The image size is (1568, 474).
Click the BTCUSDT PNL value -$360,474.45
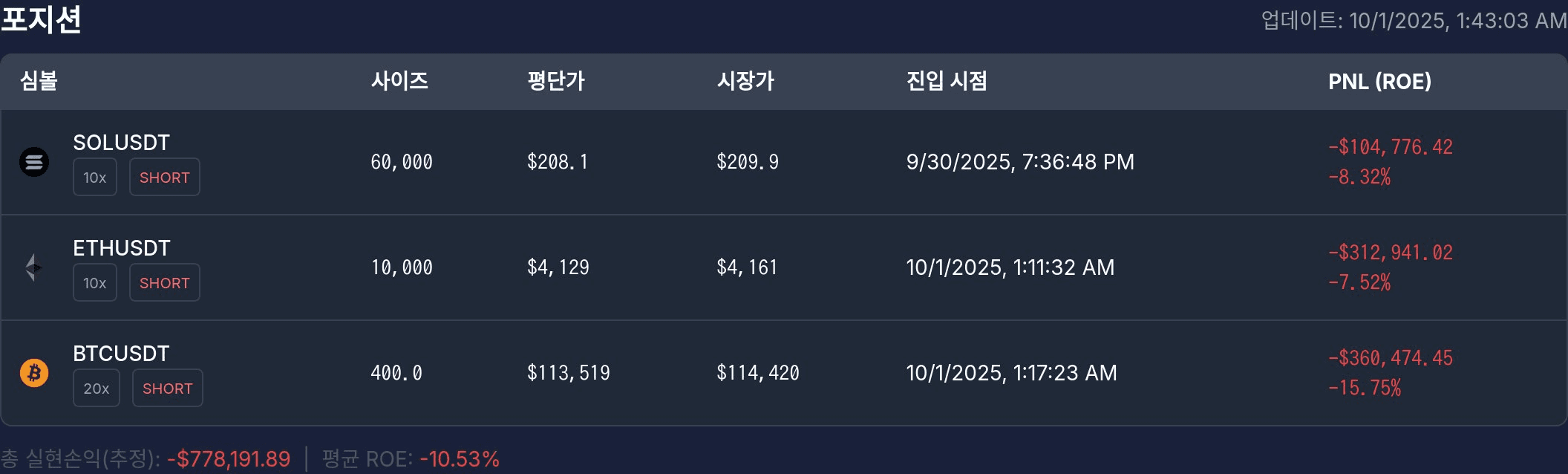[x=1391, y=358]
